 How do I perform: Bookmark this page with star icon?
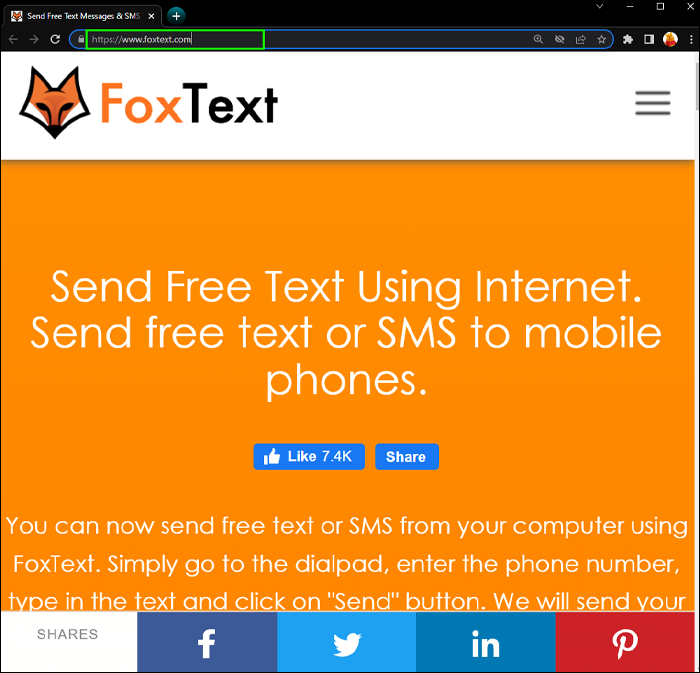coord(601,39)
